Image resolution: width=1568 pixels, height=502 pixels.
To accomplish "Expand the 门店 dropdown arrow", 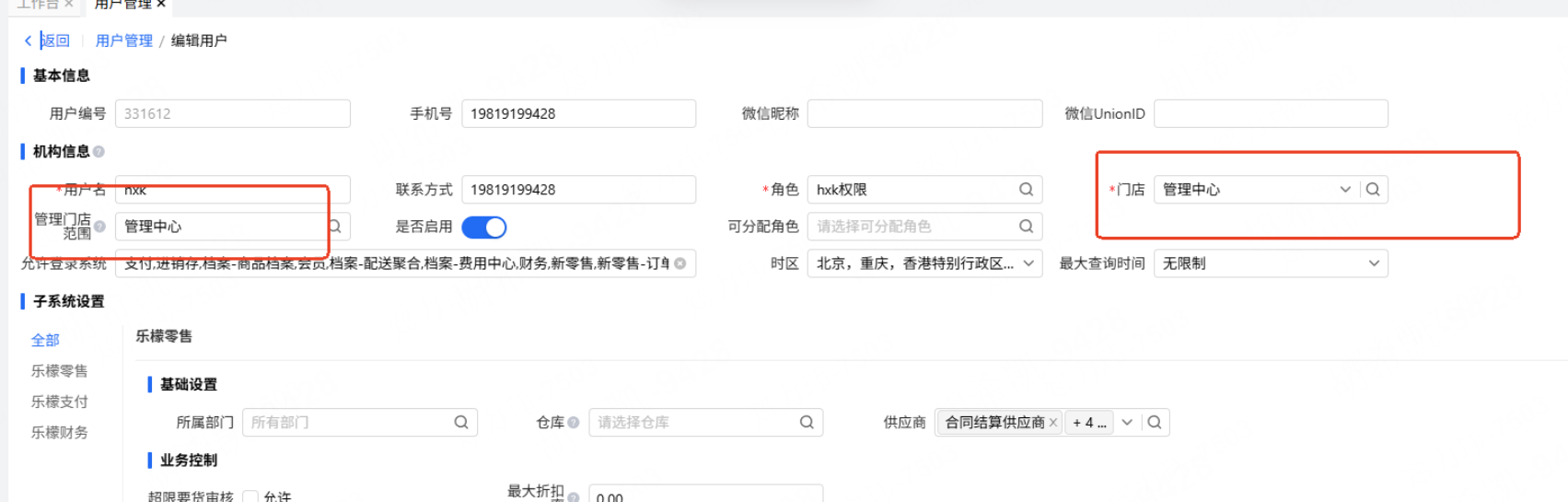I will pyautogui.click(x=1345, y=189).
